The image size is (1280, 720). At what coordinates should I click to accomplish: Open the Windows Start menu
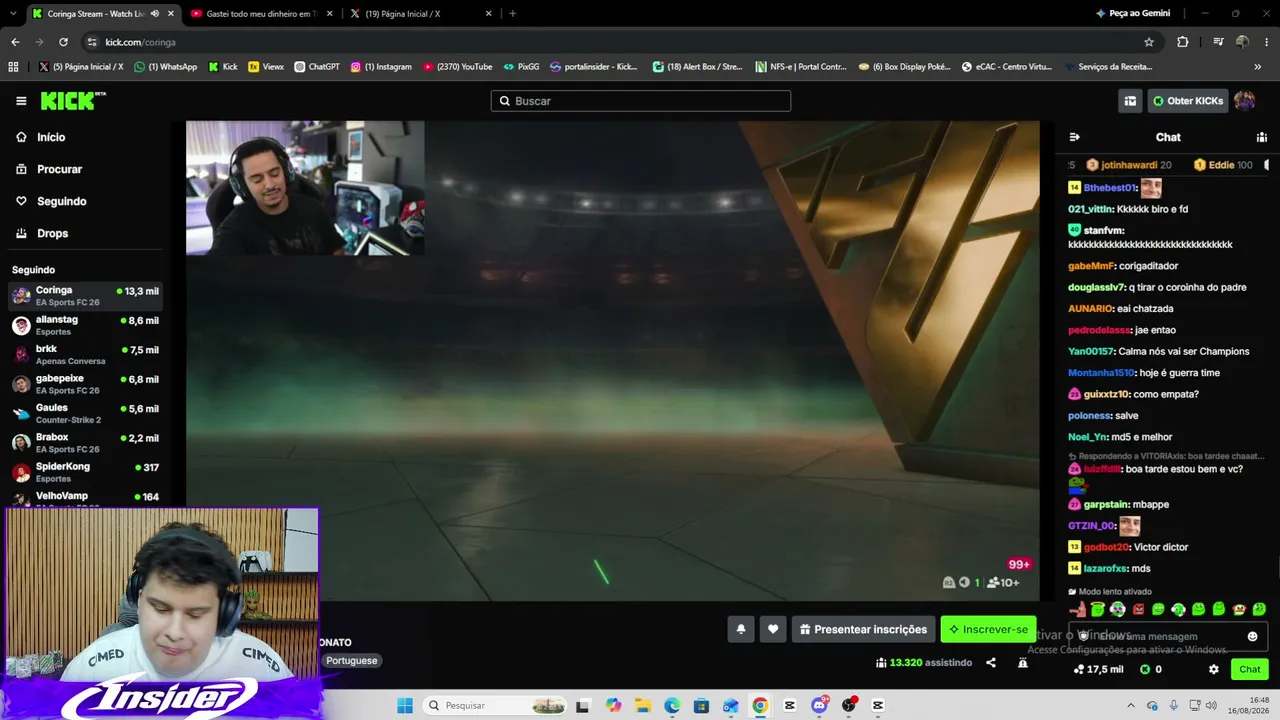(x=405, y=706)
